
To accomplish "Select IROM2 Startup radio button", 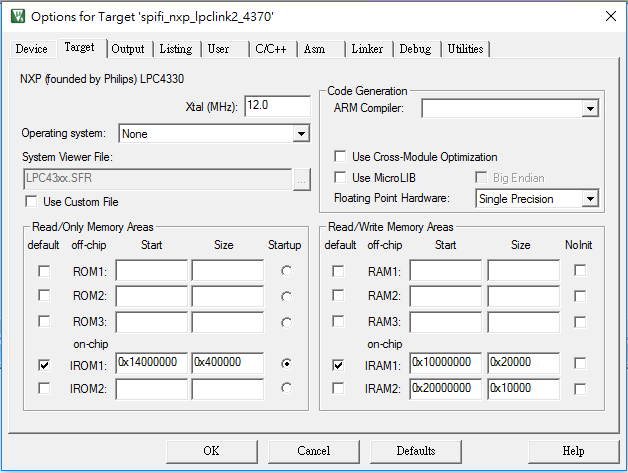I will 286,388.
